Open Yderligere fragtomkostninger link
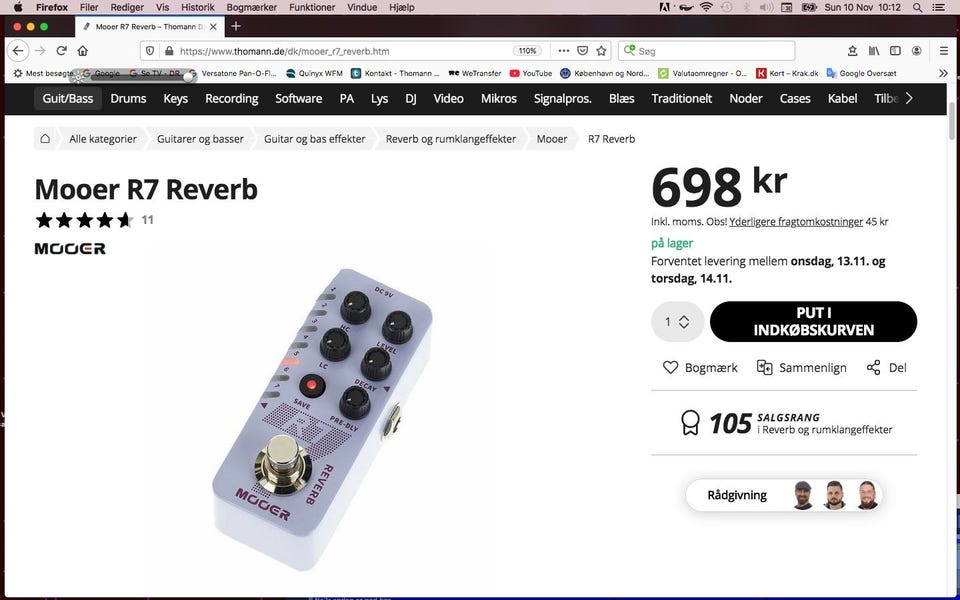Viewport: 960px width, 600px height. pos(796,222)
